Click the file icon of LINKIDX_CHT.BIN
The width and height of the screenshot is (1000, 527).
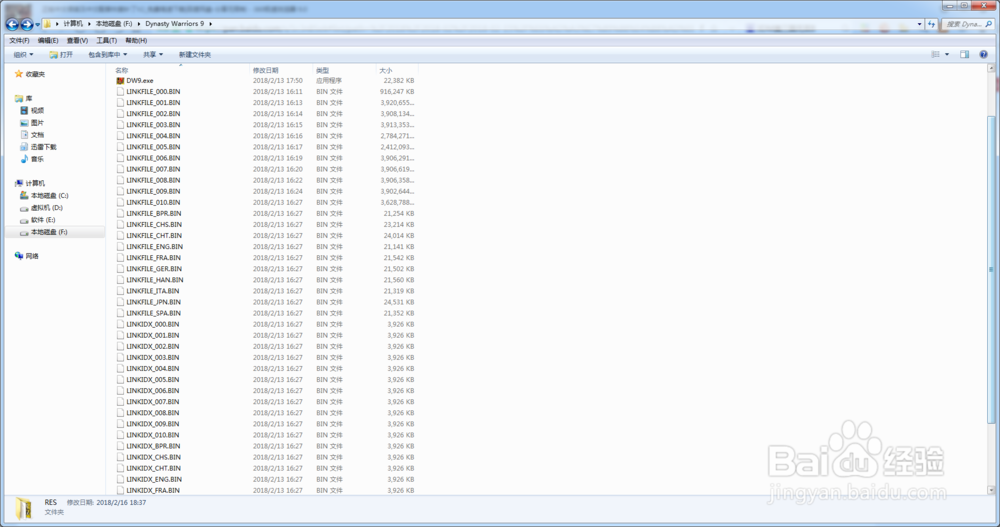(x=120, y=468)
